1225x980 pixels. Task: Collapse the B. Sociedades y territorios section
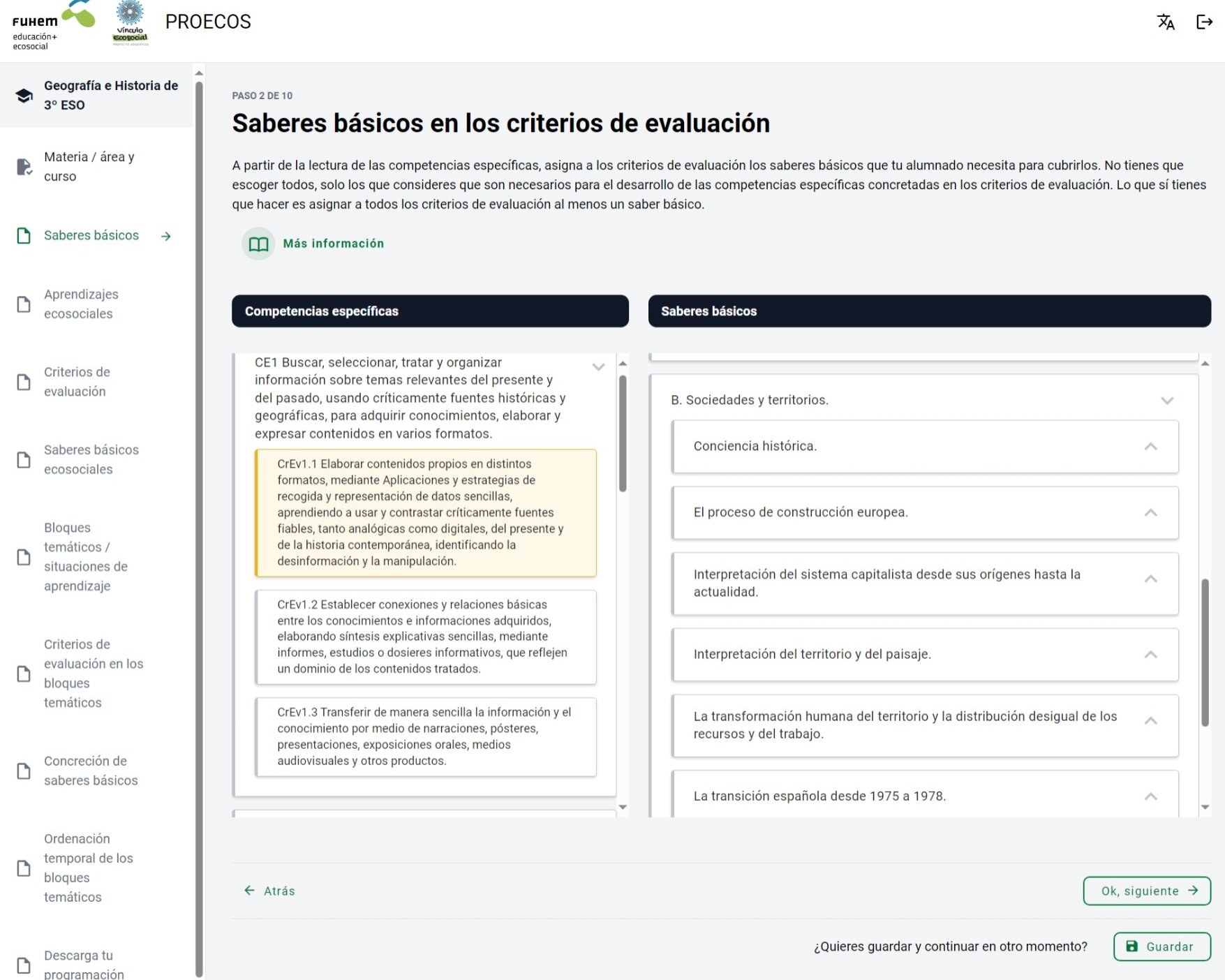pos(1166,401)
